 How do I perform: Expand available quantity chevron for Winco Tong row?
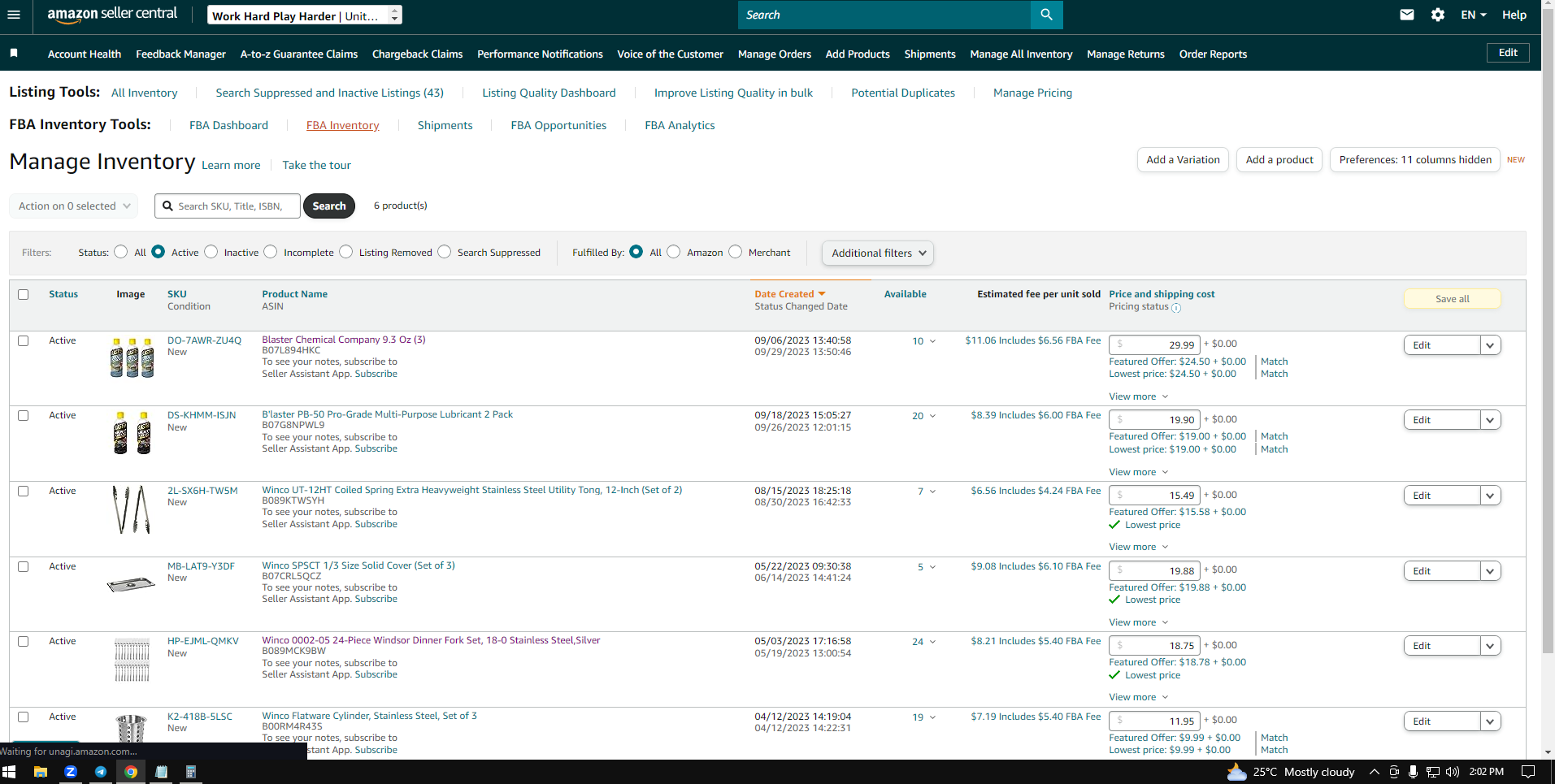pyautogui.click(x=932, y=492)
